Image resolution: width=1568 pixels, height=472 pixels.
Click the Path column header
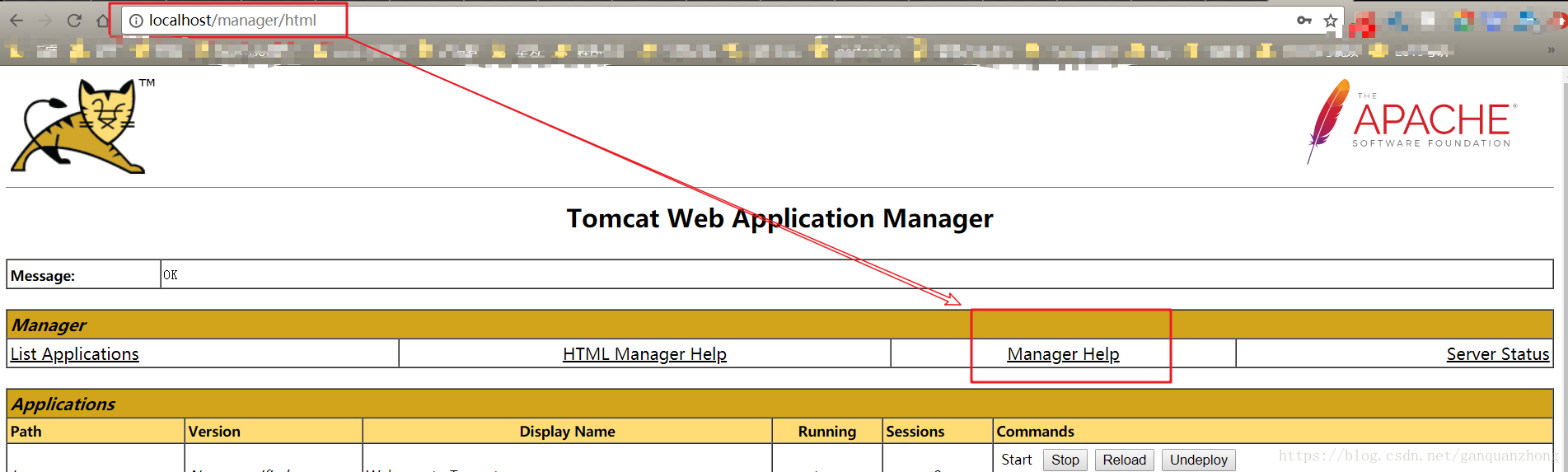[x=96, y=432]
